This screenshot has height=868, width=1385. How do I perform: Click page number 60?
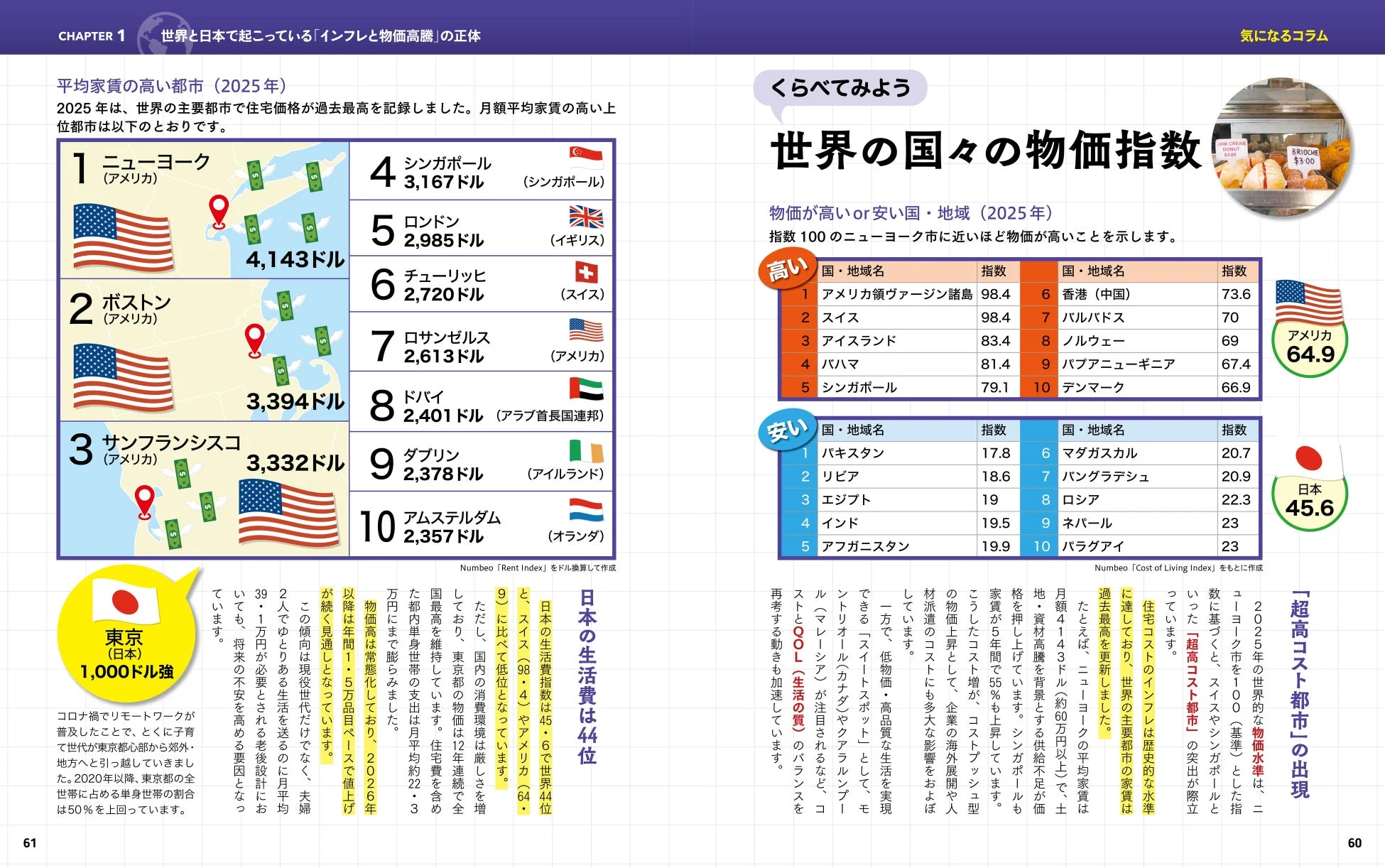point(1354,843)
